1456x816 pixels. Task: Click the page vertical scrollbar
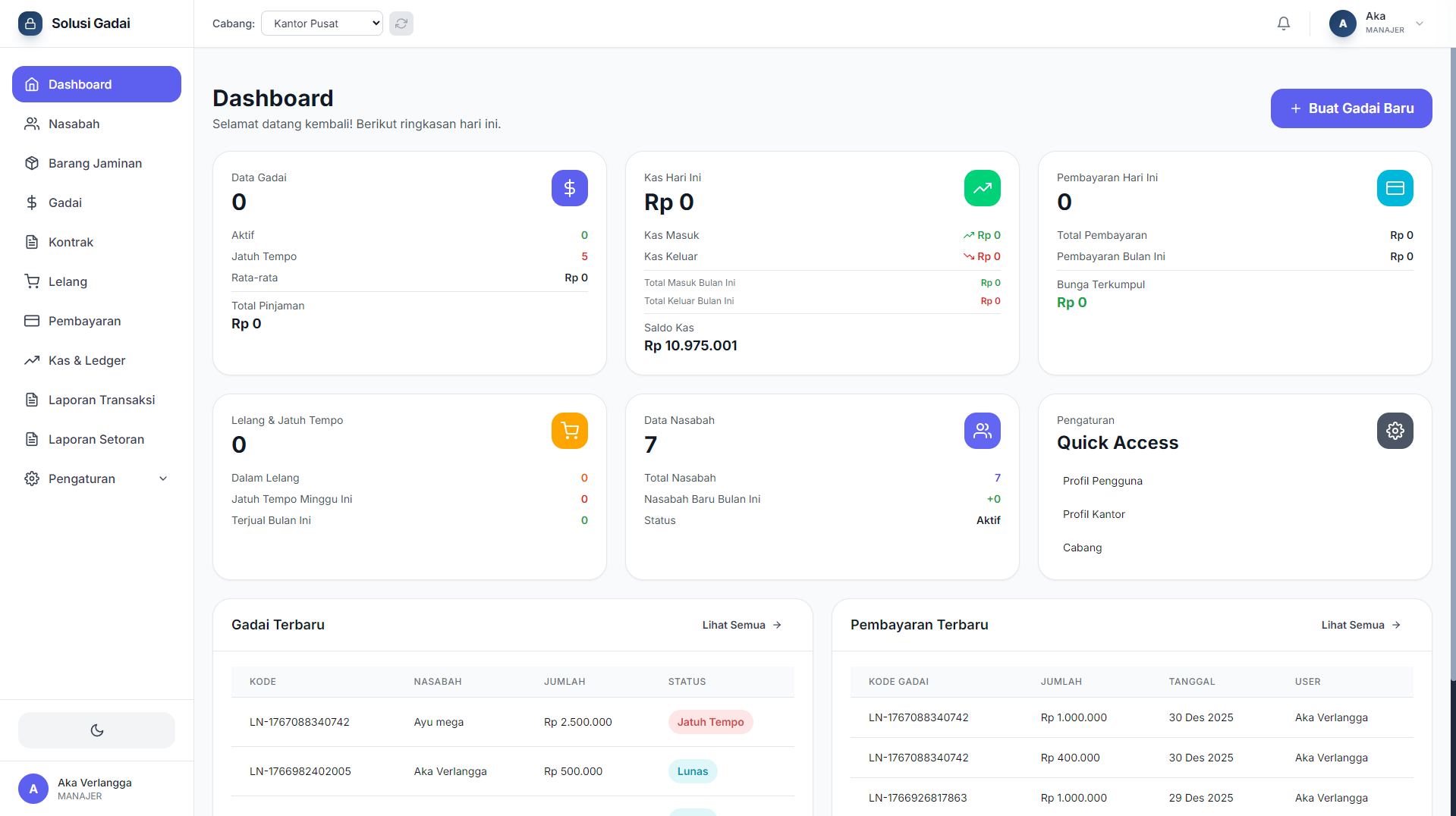pos(1453,364)
